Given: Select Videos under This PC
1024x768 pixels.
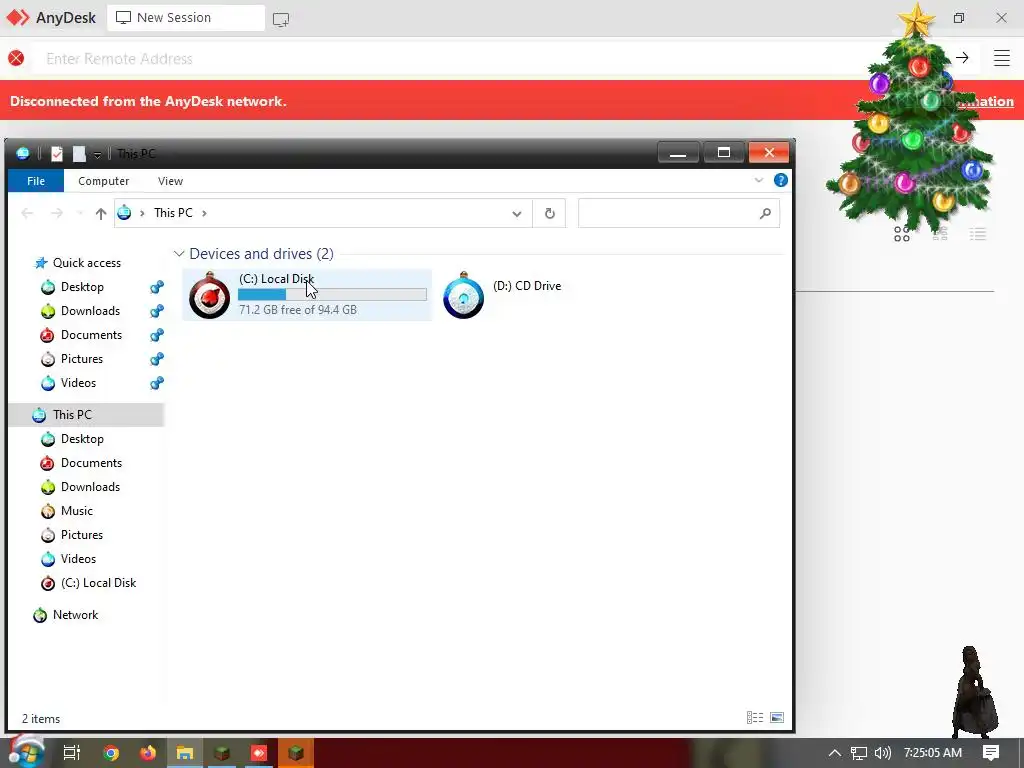Looking at the screenshot, I should (78, 558).
